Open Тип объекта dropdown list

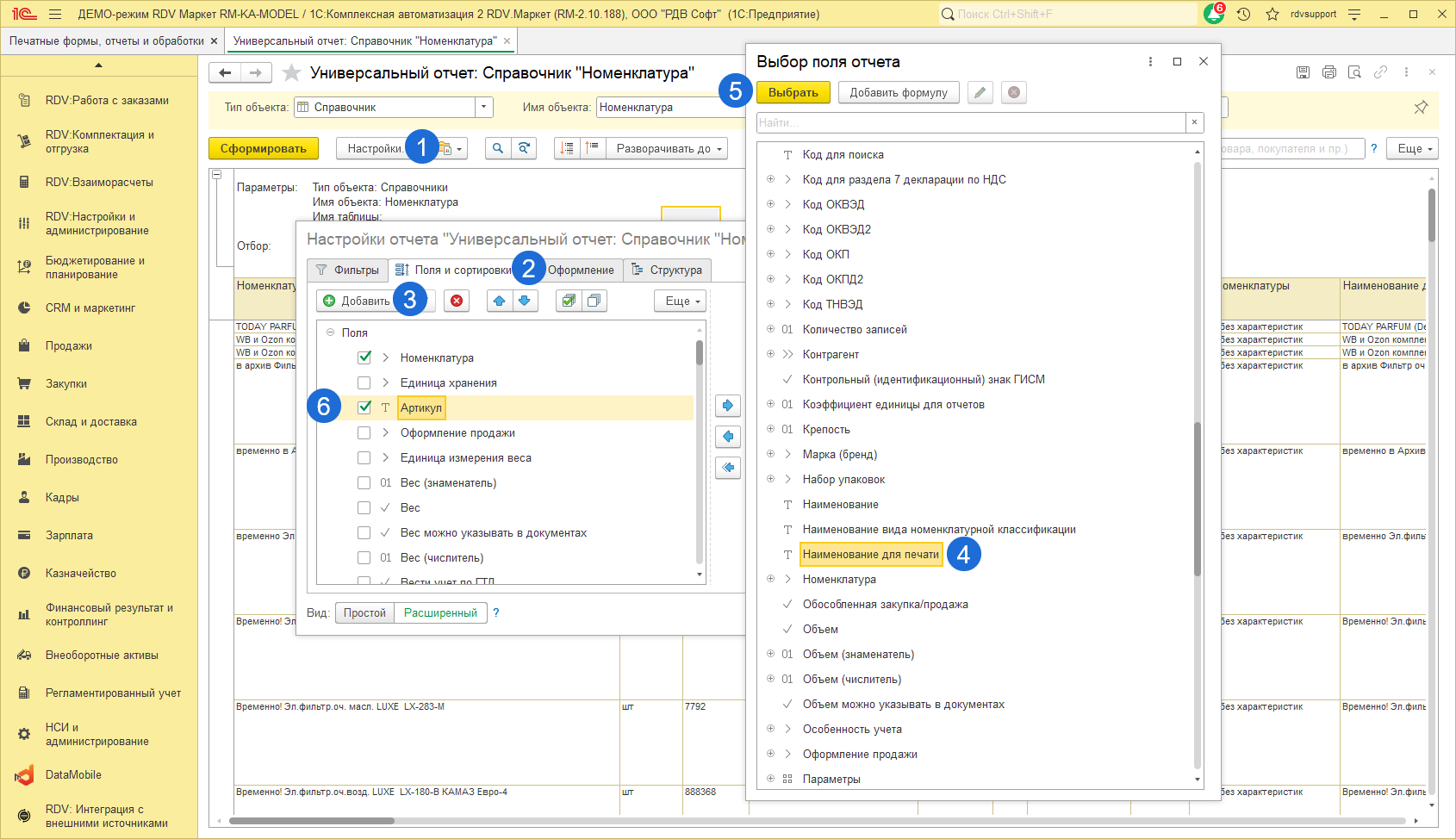point(484,107)
